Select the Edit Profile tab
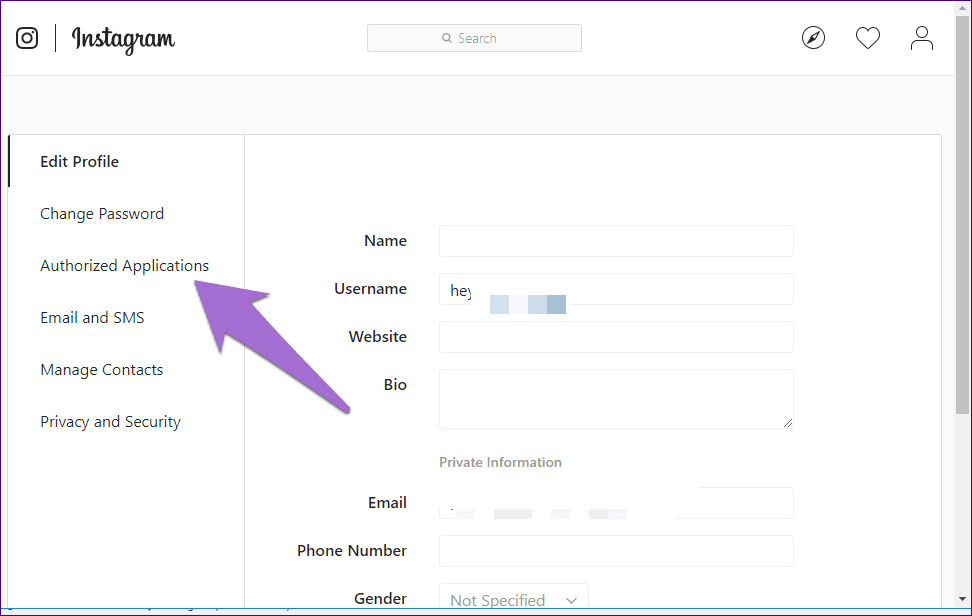Viewport: 972px width, 616px height. pos(79,161)
